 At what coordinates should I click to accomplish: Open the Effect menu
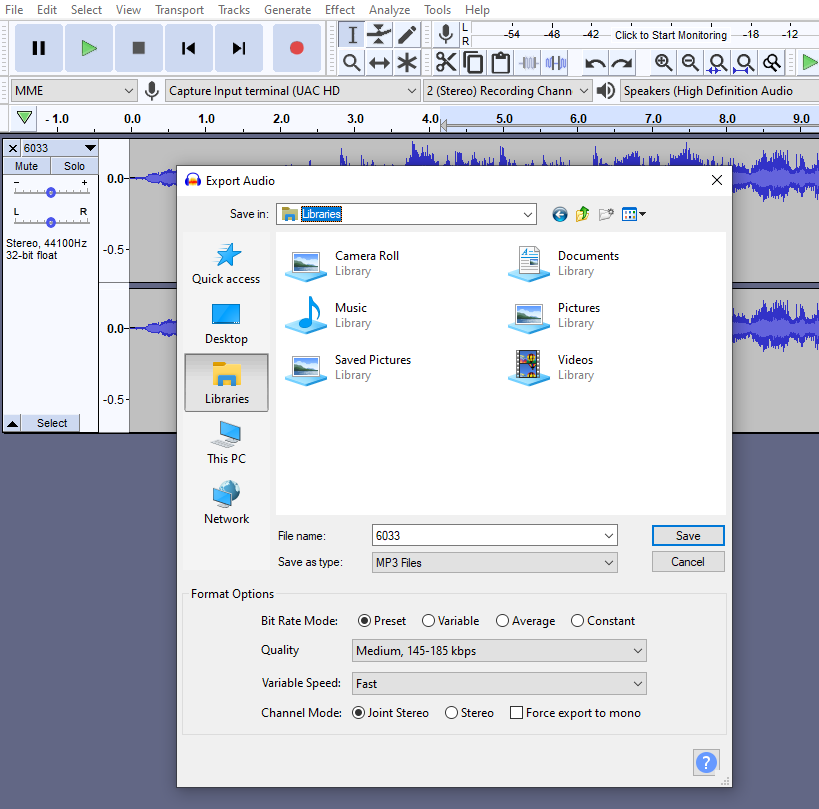[340, 10]
